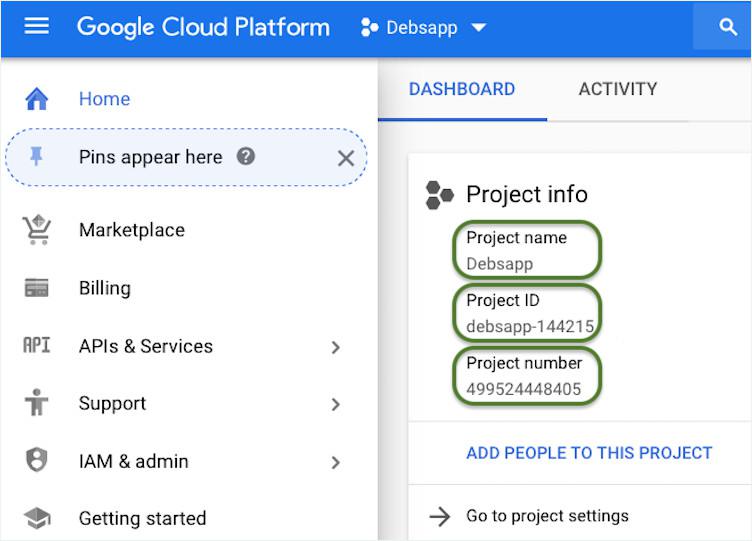Click the Support person icon
Viewport: 752px width, 541px height.
[x=37, y=403]
